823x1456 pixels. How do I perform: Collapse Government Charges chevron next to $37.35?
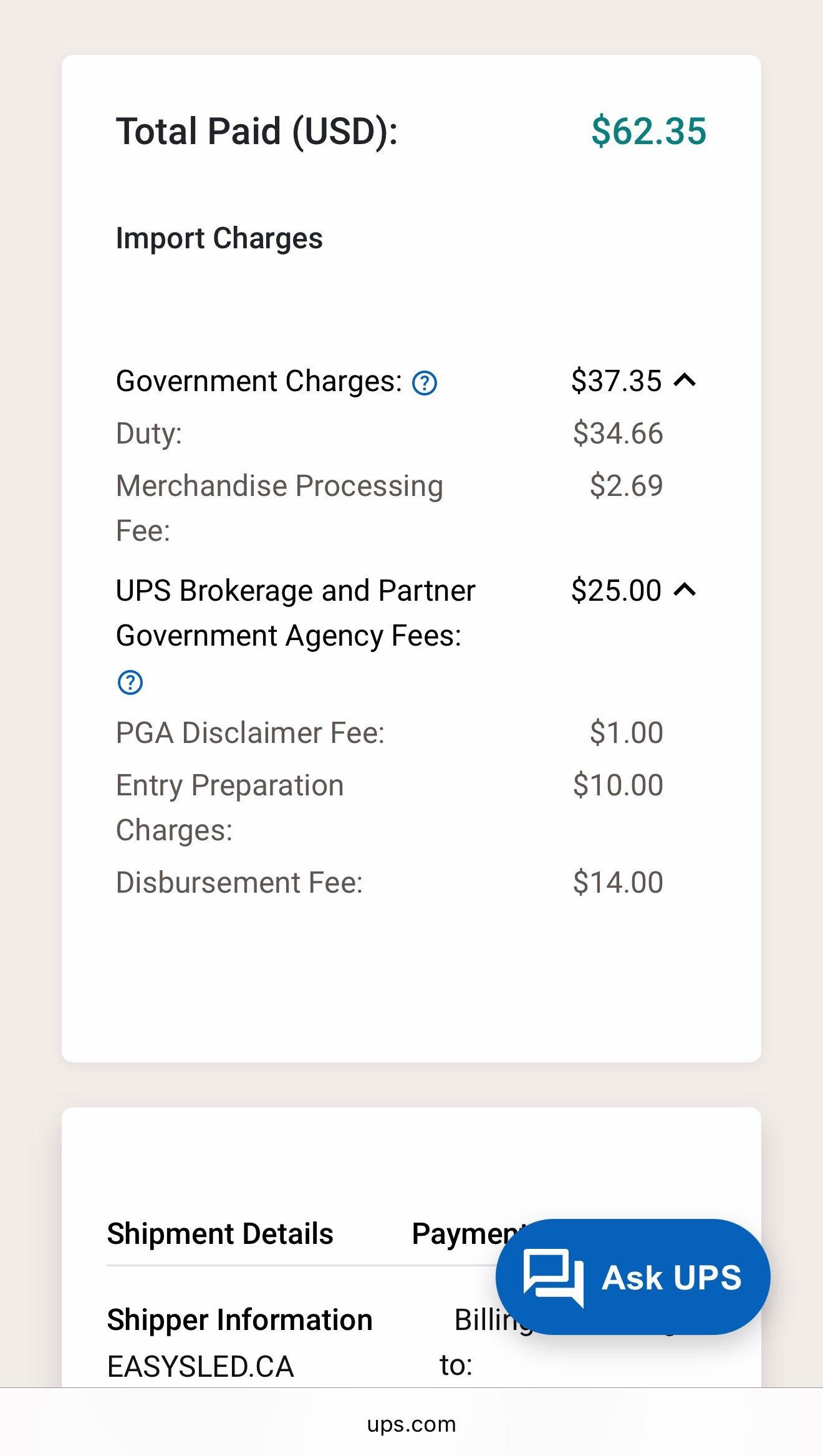point(685,380)
